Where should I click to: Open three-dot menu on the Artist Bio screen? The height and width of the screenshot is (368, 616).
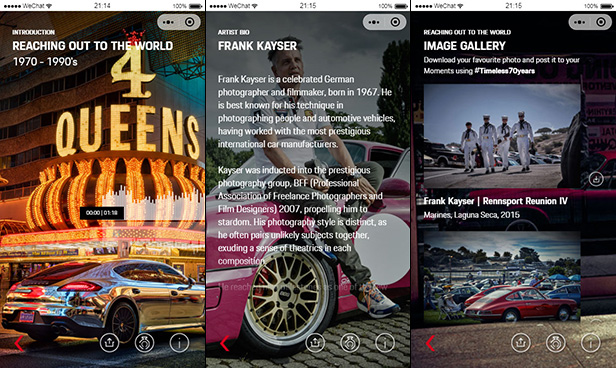374,22
